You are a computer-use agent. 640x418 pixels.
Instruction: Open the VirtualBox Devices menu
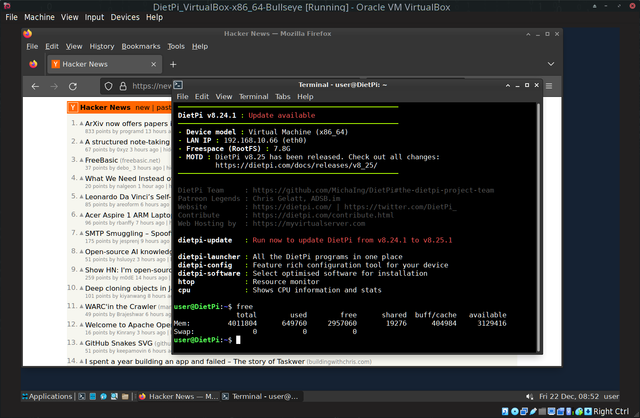click(125, 17)
